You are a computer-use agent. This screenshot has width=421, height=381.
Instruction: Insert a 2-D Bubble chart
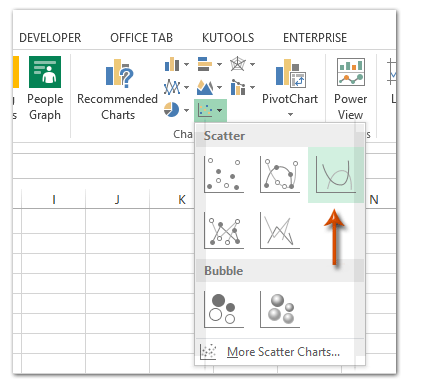point(224,309)
